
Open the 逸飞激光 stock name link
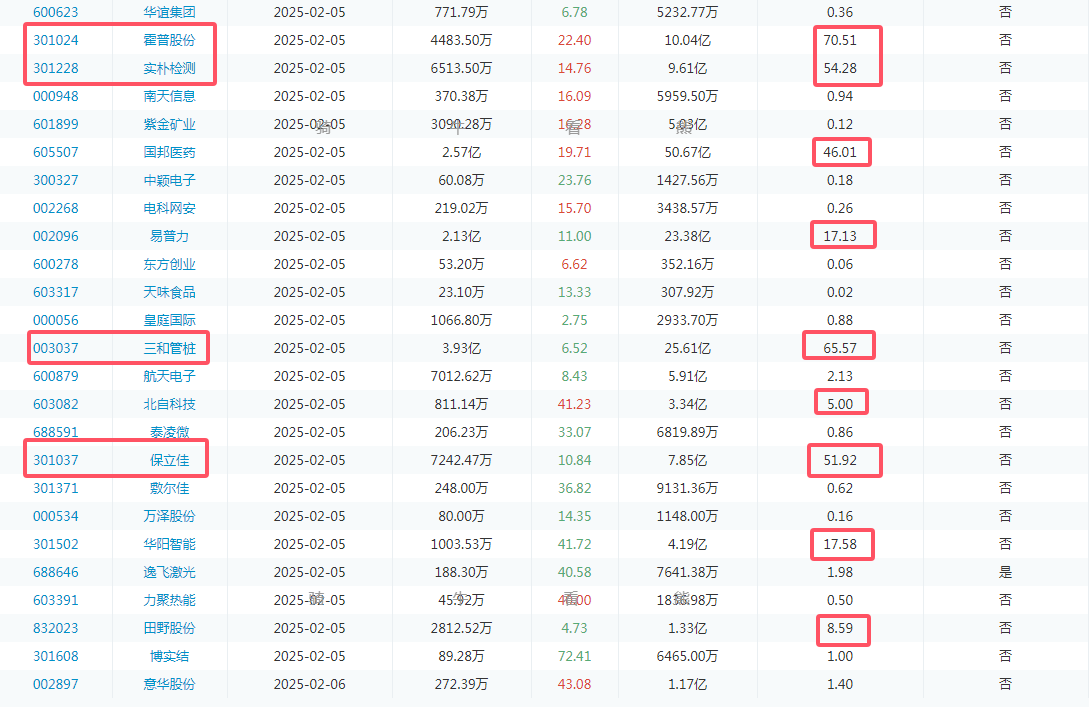169,572
